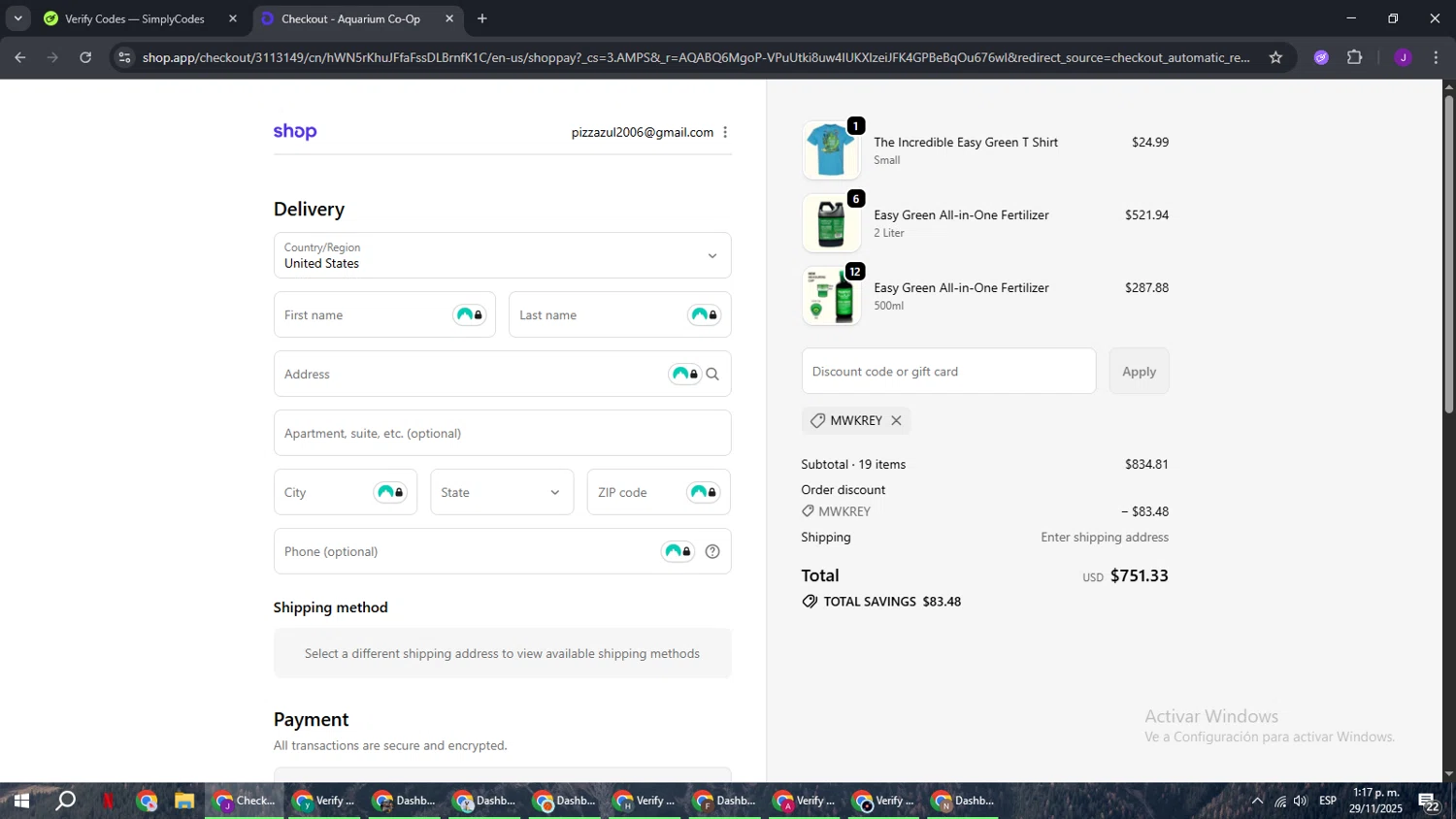Click password manager icon in First name field
The width and height of the screenshot is (1456, 819).
tap(470, 314)
